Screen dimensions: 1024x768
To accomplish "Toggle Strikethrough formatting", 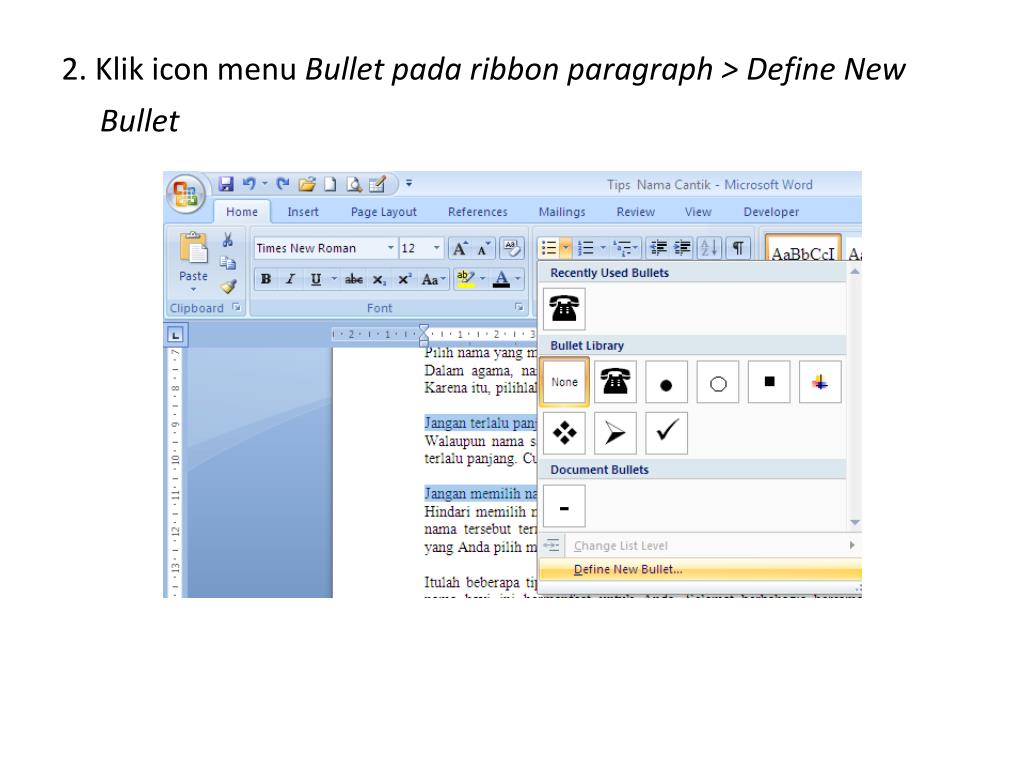I will coord(353,280).
